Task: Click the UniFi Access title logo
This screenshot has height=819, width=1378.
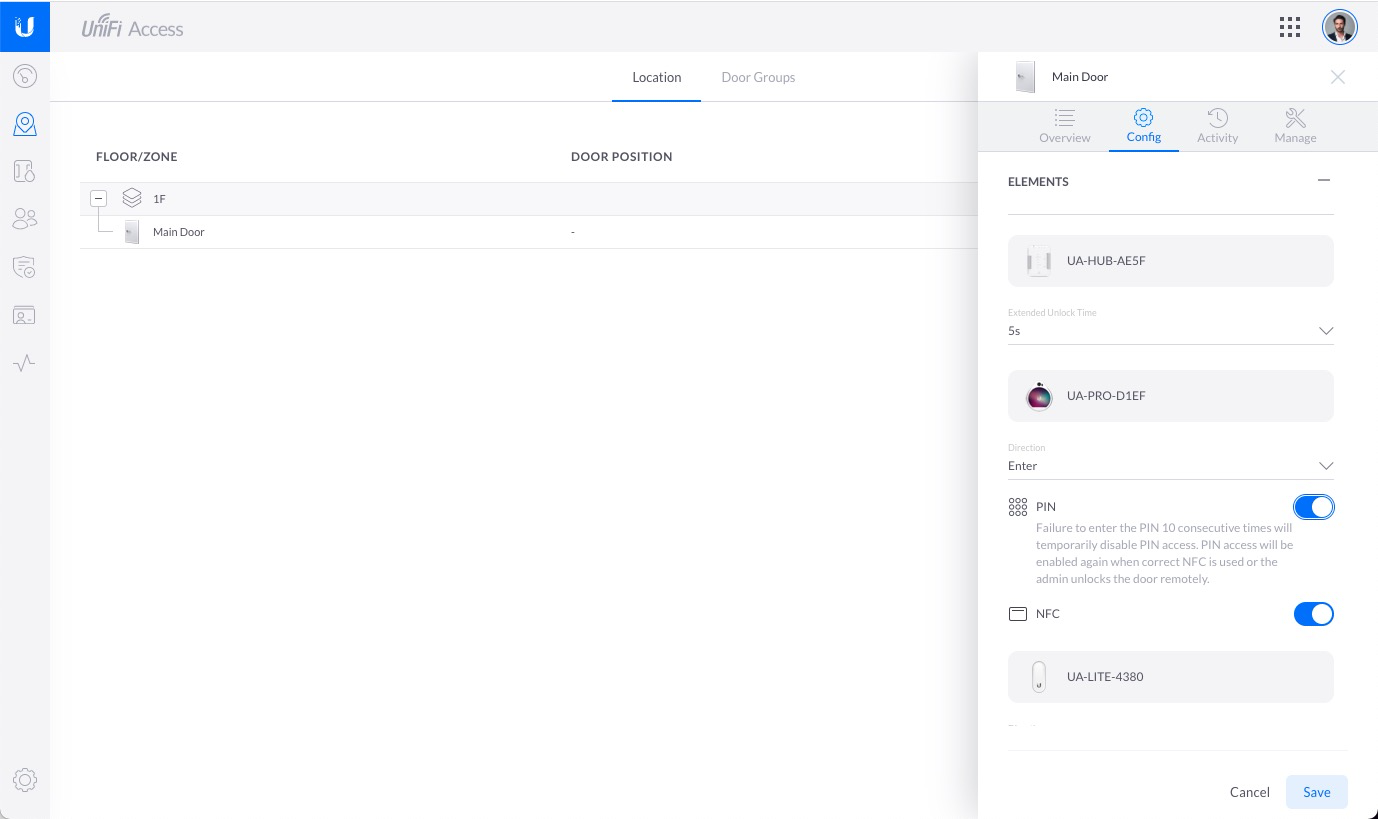Action: tap(132, 28)
